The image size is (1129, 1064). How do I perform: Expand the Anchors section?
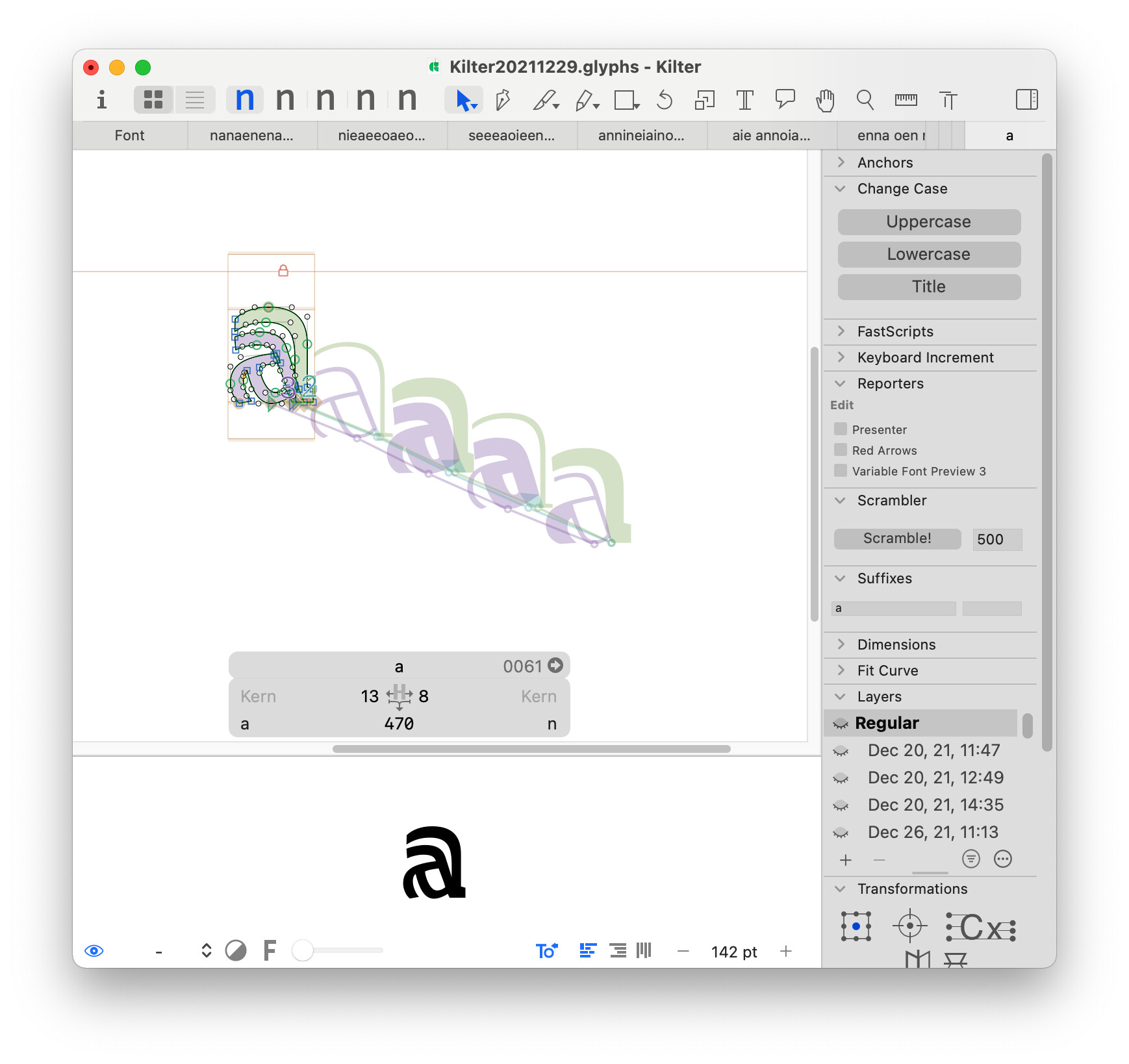[841, 162]
